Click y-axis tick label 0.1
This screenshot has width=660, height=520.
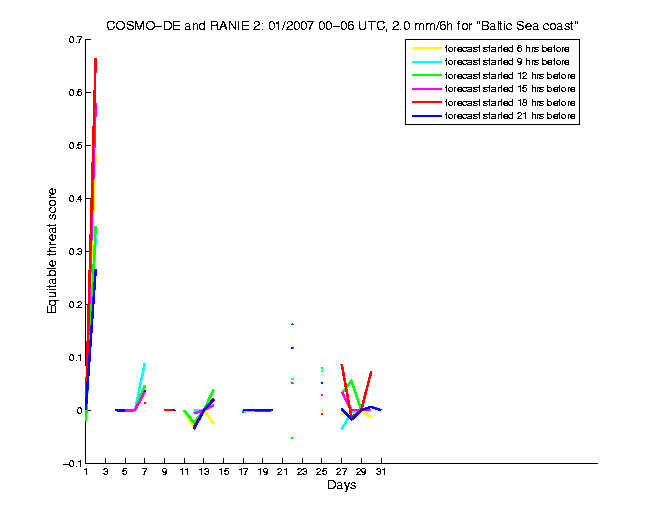75,358
